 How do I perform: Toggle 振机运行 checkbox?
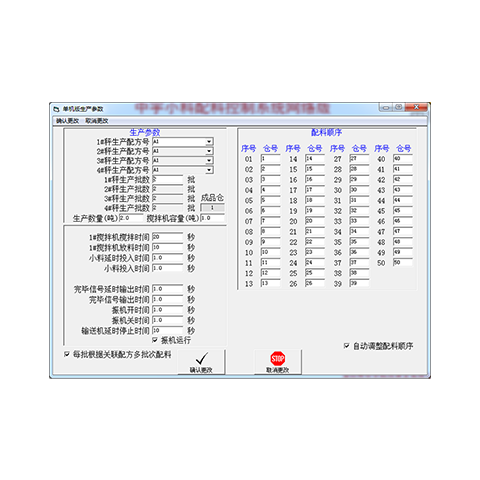coord(155,340)
